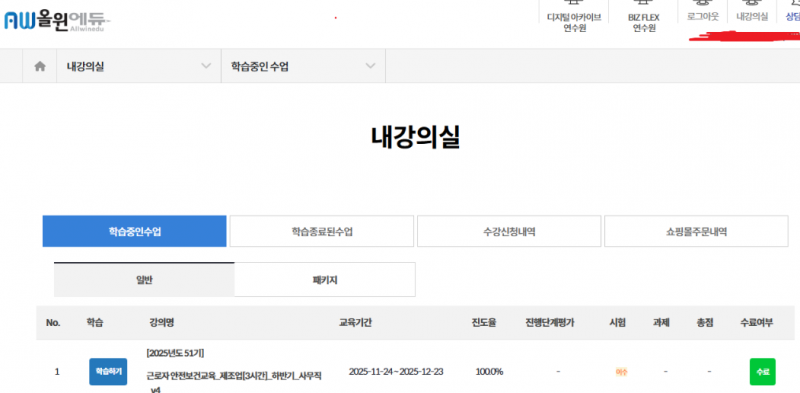Click the 학습 column header
This screenshot has height=393, width=800.
[x=95, y=323]
